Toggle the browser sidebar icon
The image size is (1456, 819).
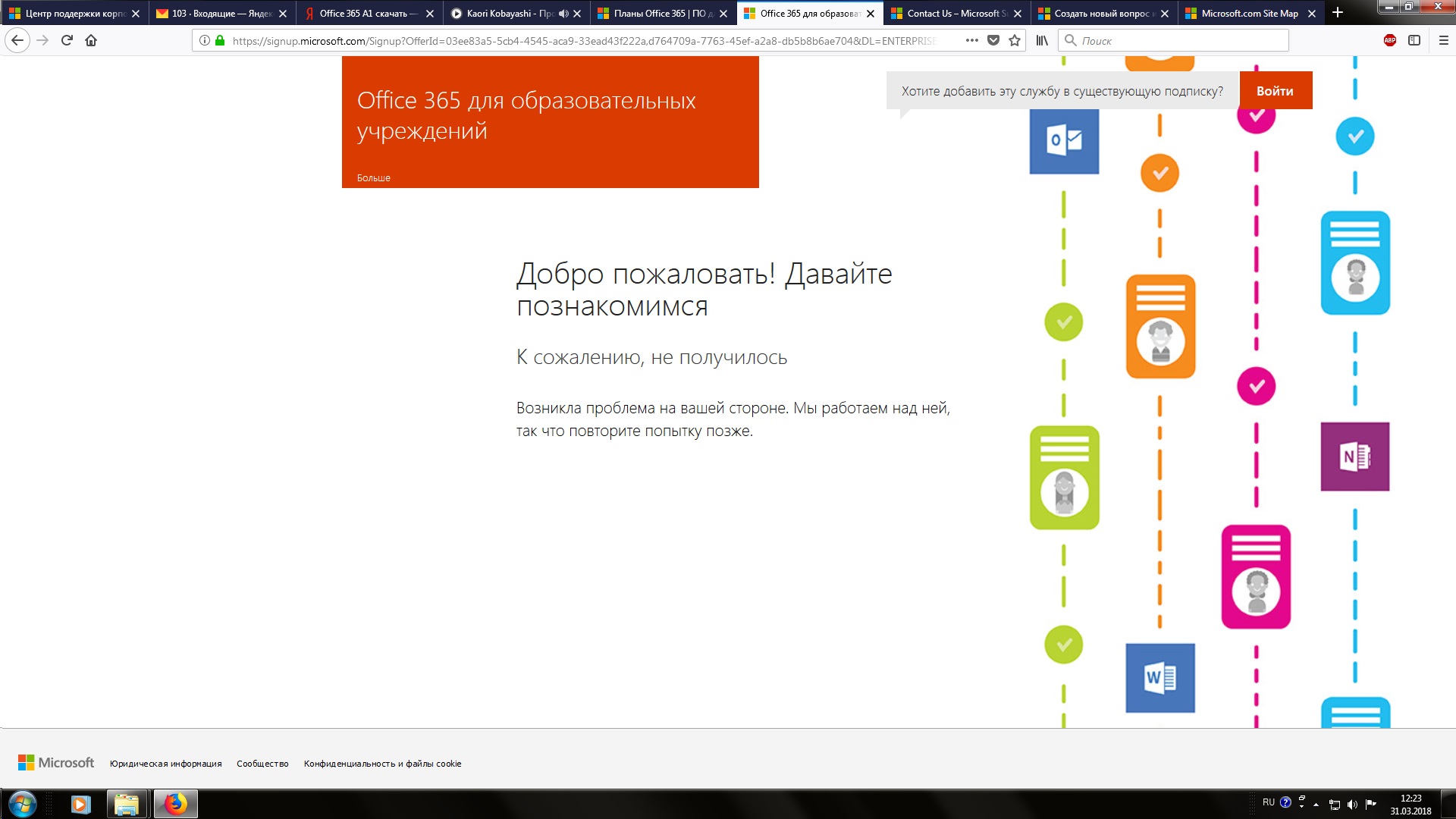pos(1414,40)
